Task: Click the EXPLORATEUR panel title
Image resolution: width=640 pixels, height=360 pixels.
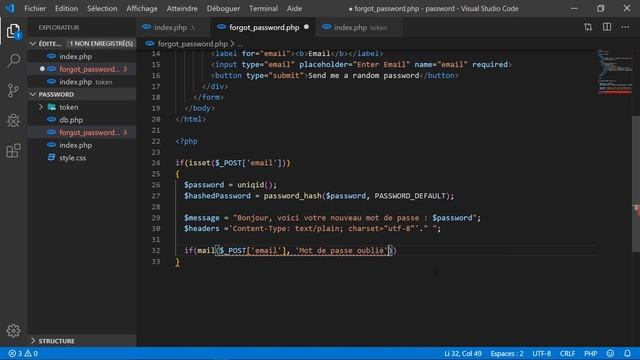Action: [59, 27]
